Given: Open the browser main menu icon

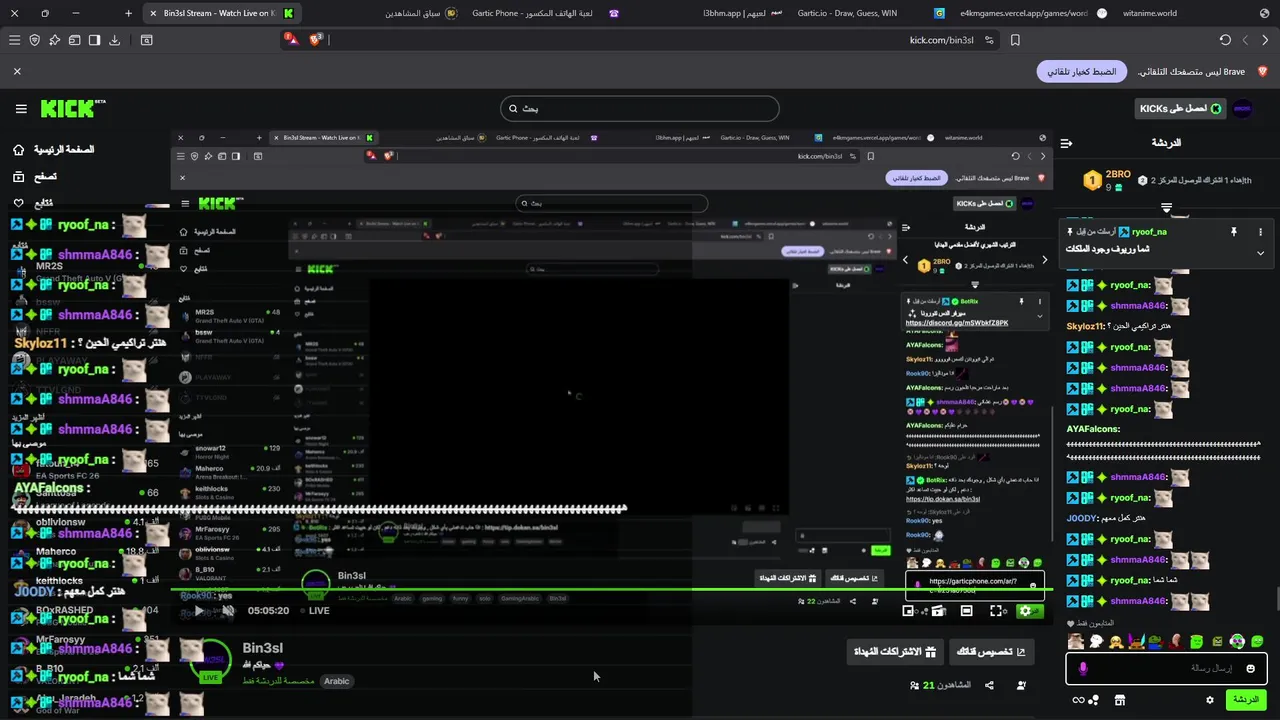Looking at the screenshot, I should [x=14, y=40].
